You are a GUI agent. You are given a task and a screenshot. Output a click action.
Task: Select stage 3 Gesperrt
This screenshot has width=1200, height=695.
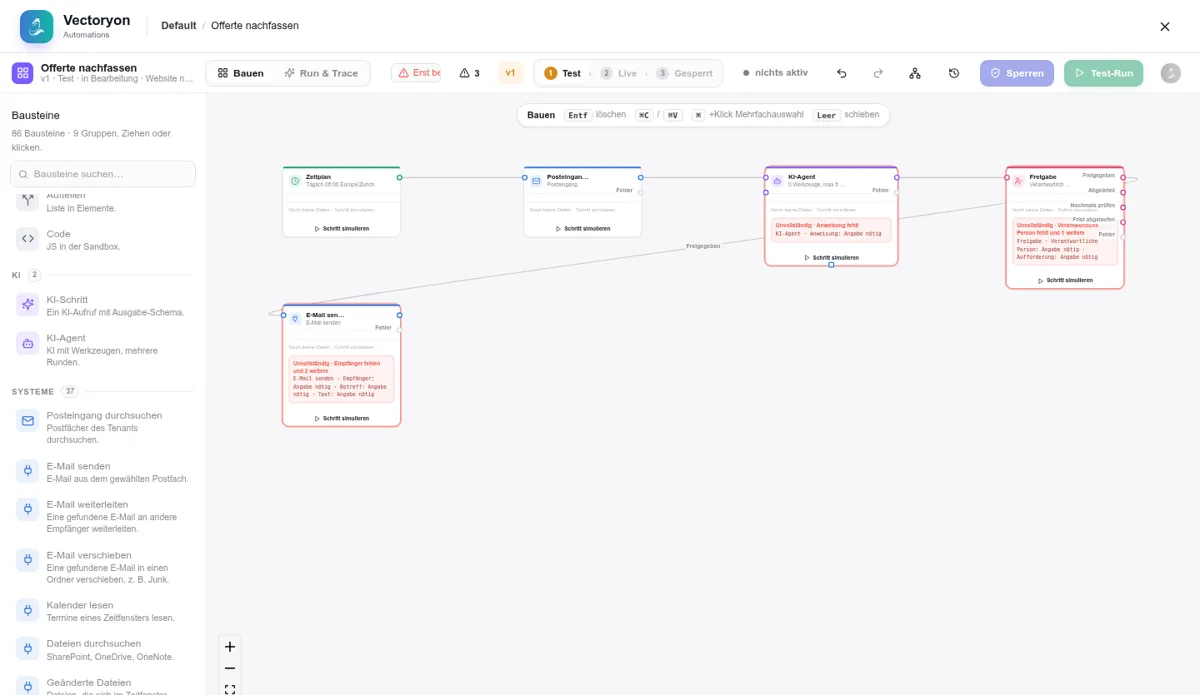pos(685,73)
